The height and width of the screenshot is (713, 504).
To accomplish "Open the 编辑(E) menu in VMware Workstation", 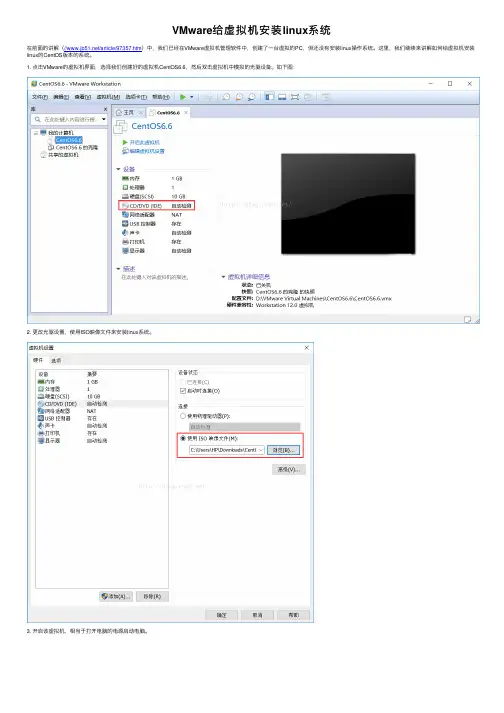I will (61, 97).
